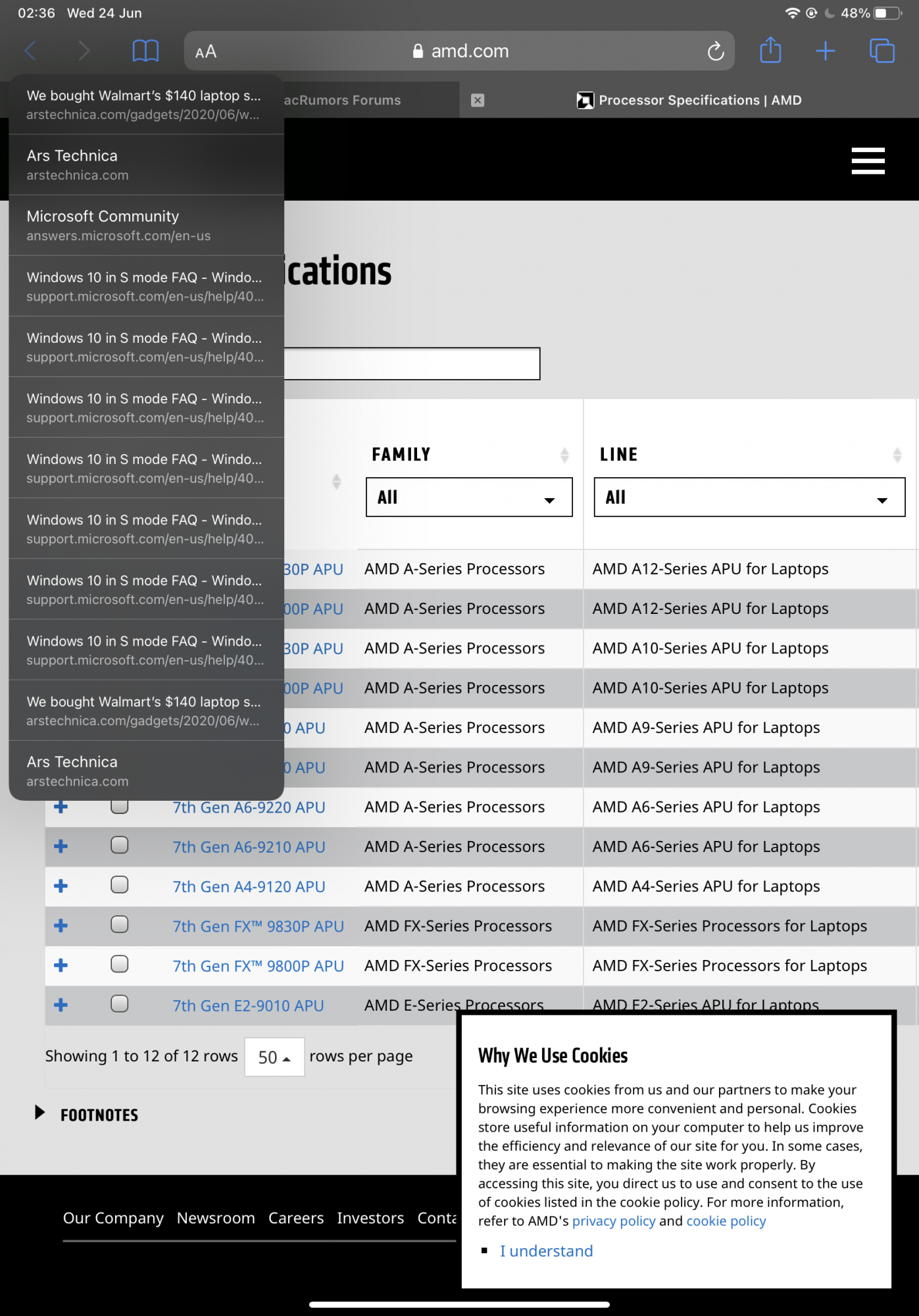Switch to the MacRumors Forums tab
Image resolution: width=919 pixels, height=1316 pixels.
coord(372,100)
